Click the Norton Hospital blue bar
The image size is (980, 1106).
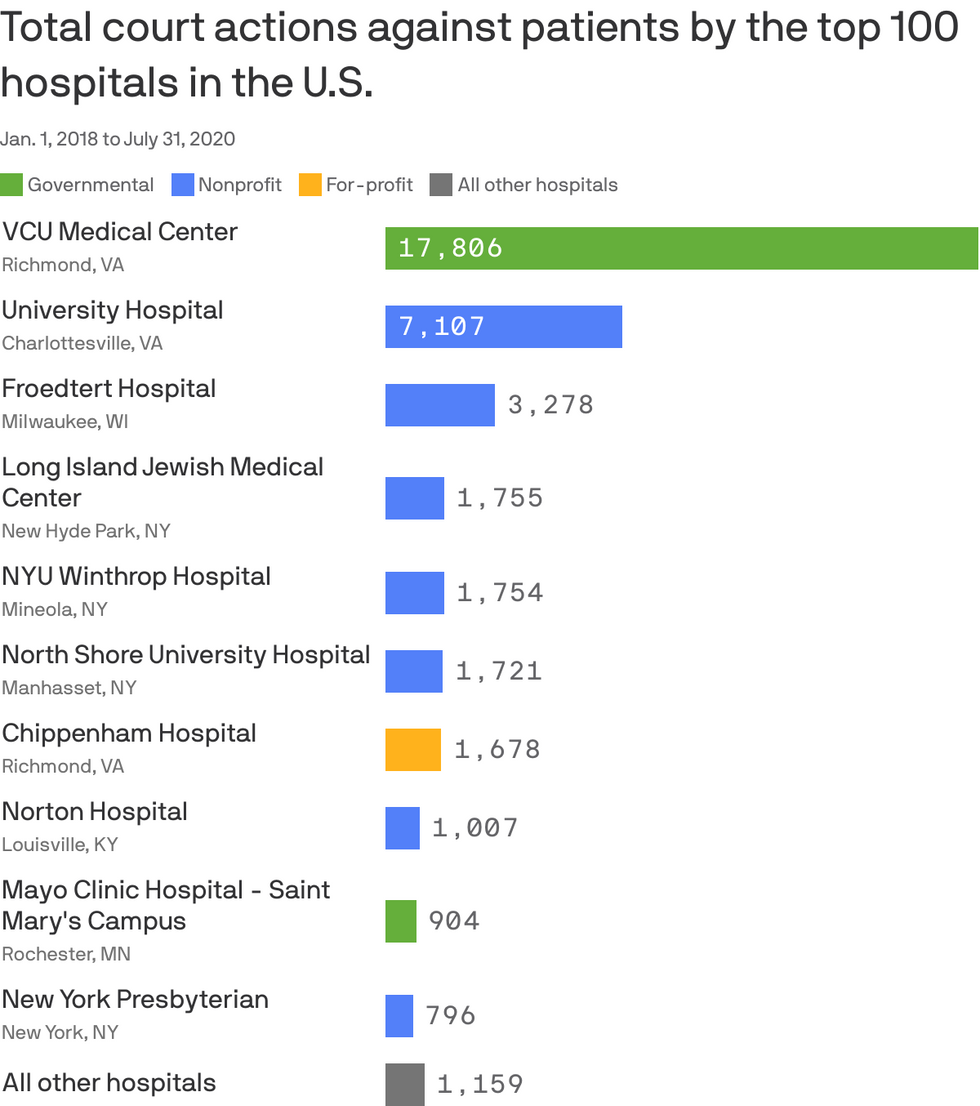tap(402, 827)
